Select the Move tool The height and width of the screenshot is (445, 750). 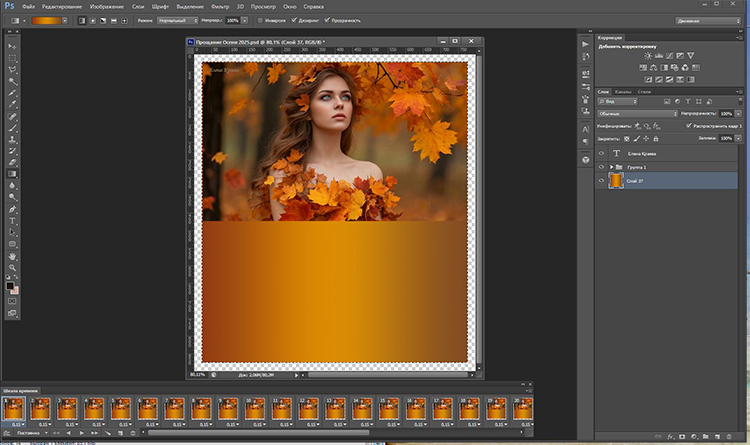pos(13,46)
